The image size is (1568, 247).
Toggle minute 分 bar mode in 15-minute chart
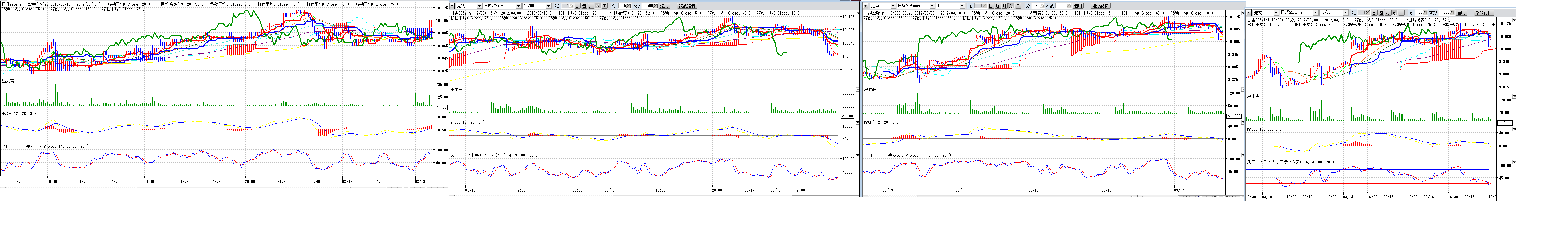pos(598,6)
